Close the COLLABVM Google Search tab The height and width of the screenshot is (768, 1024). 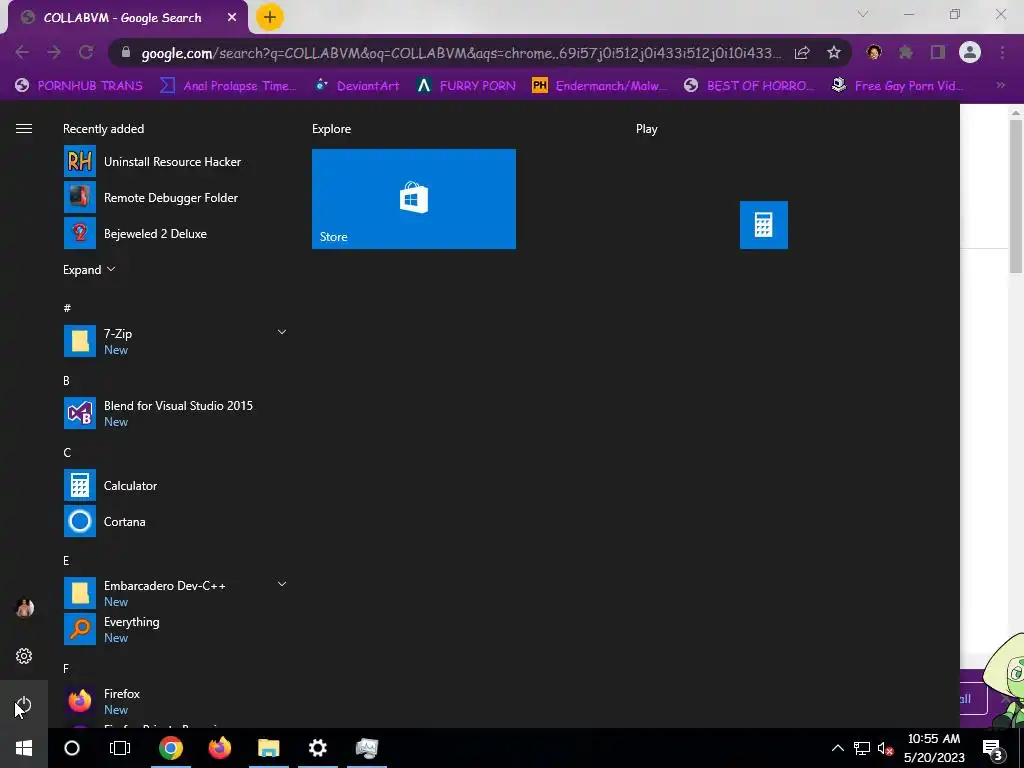(232, 18)
